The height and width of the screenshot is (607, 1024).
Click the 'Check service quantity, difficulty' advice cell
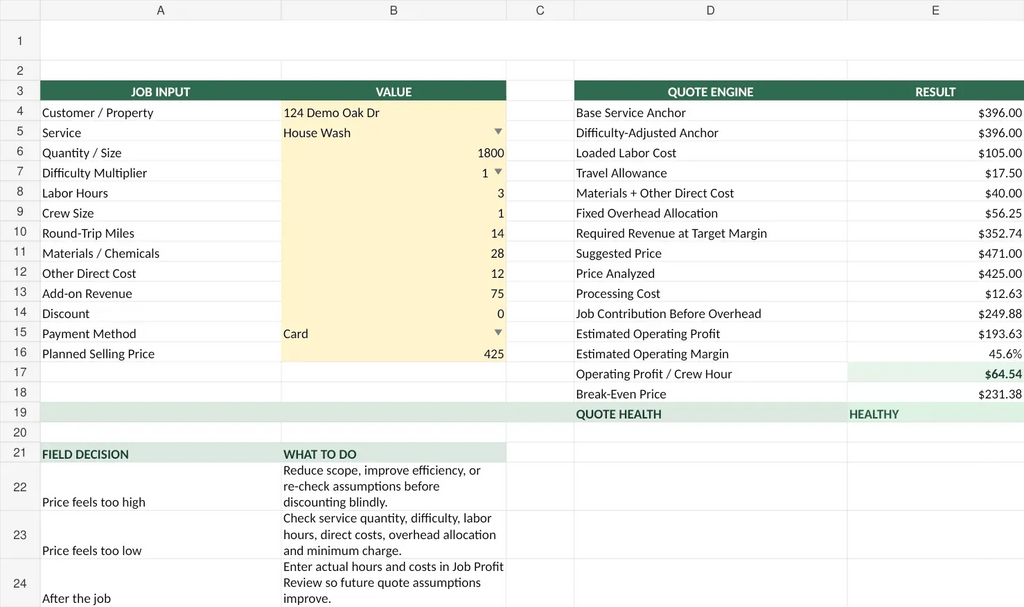pyautogui.click(x=394, y=534)
